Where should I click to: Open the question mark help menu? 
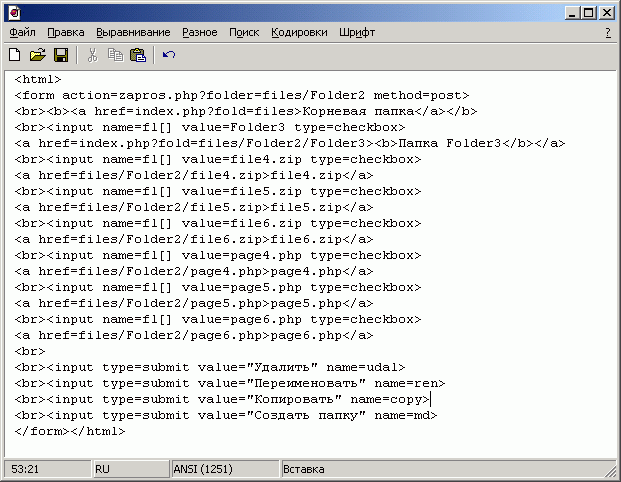(x=608, y=32)
